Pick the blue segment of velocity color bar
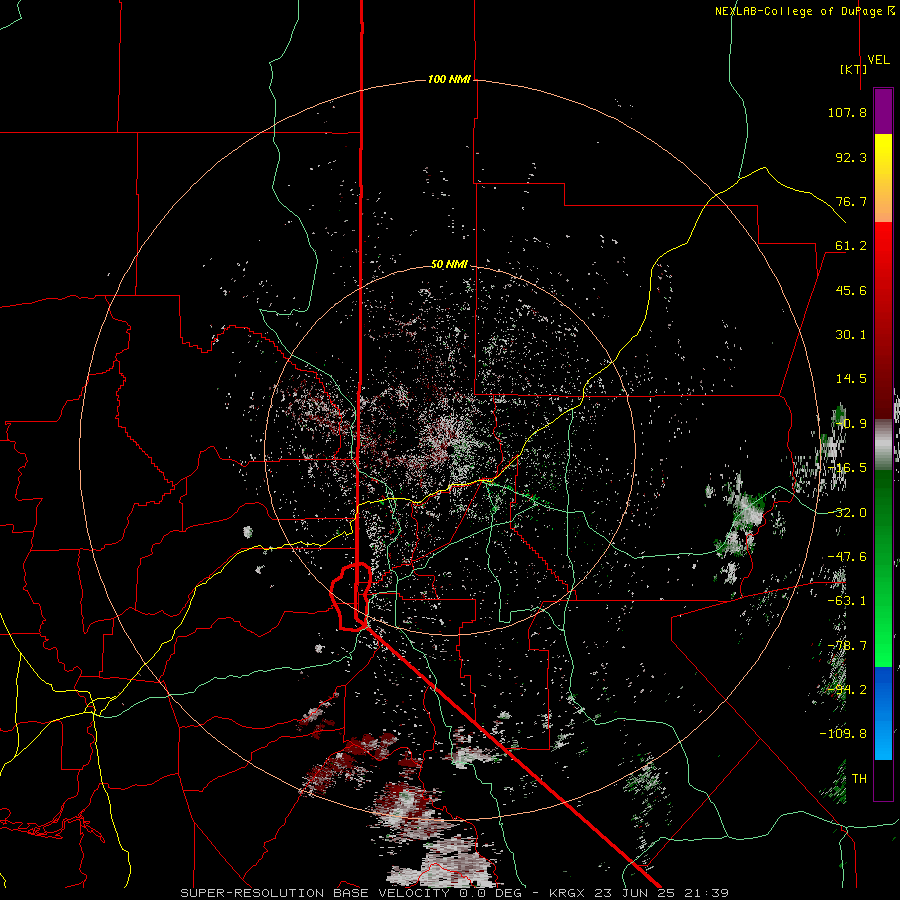 pyautogui.click(x=883, y=713)
